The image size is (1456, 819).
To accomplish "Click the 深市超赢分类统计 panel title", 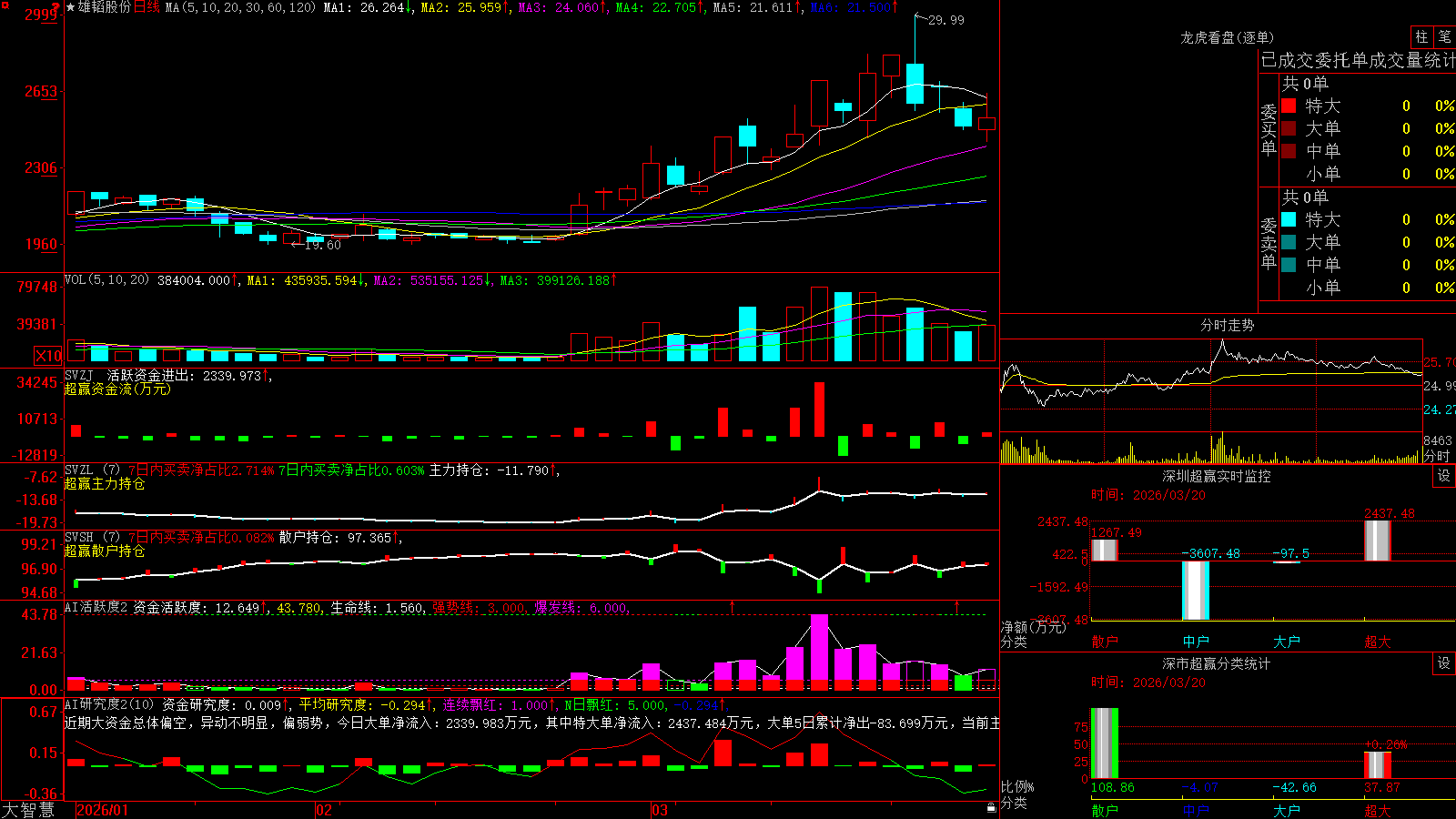I will pyautogui.click(x=1217, y=663).
